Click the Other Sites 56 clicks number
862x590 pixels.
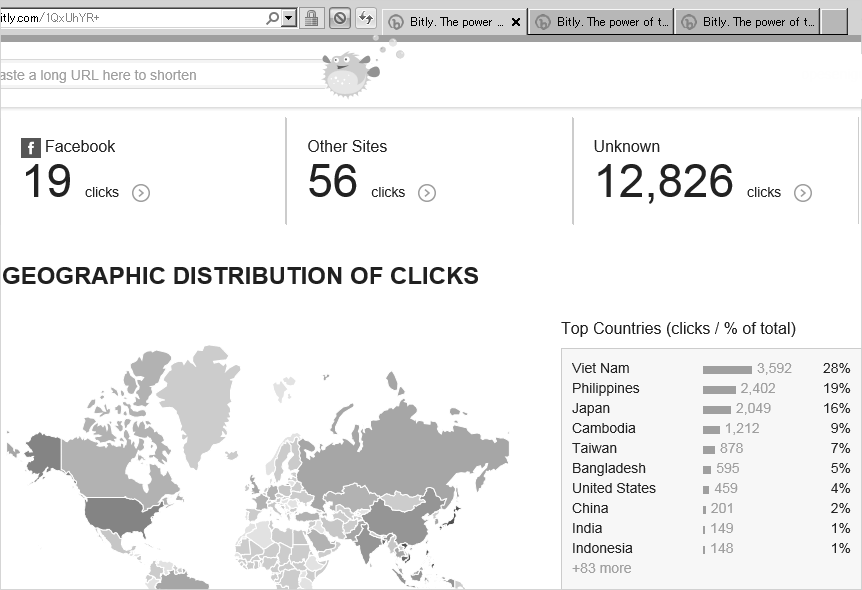(x=333, y=181)
